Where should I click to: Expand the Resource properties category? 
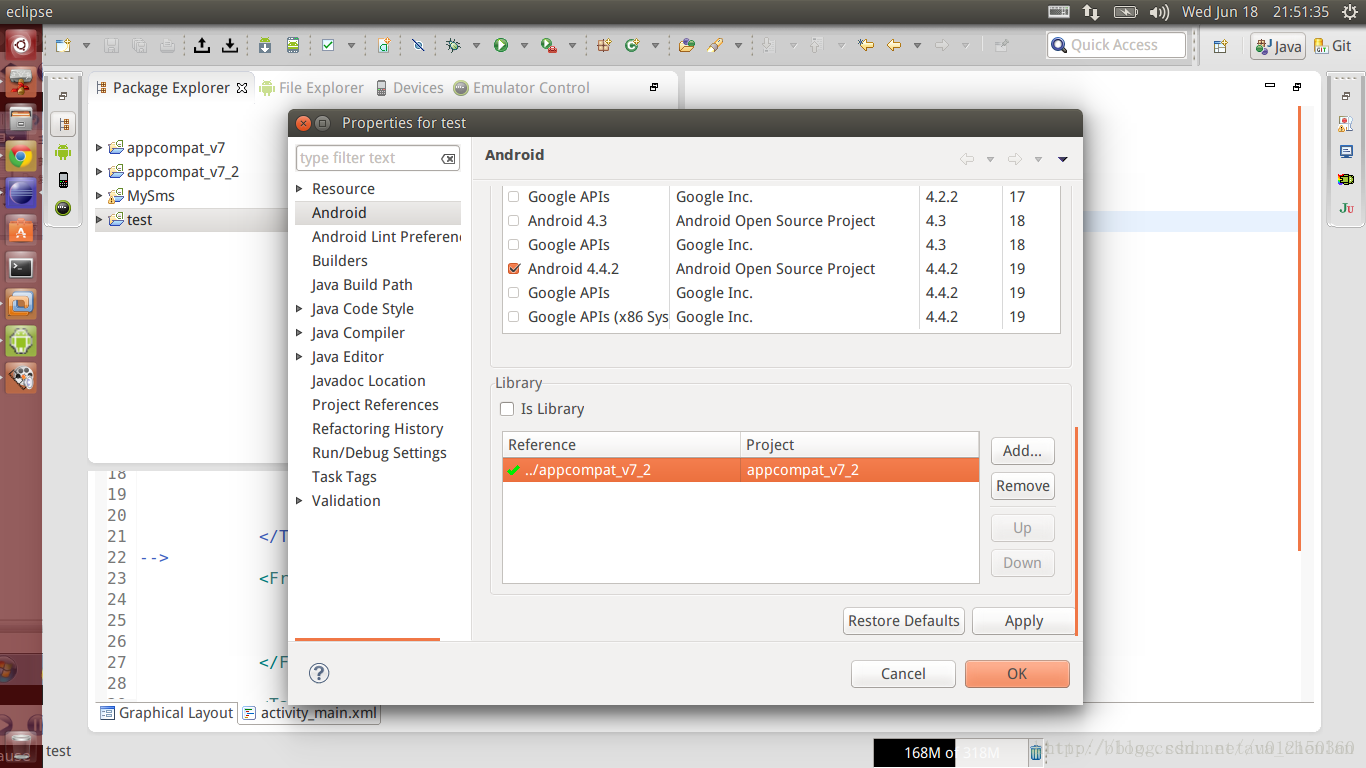299,189
